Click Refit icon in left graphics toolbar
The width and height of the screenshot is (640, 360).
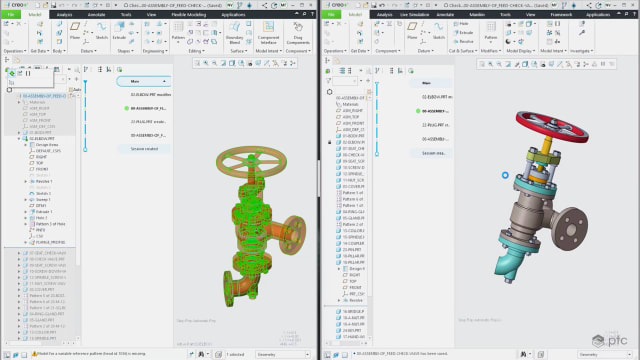tap(197, 63)
